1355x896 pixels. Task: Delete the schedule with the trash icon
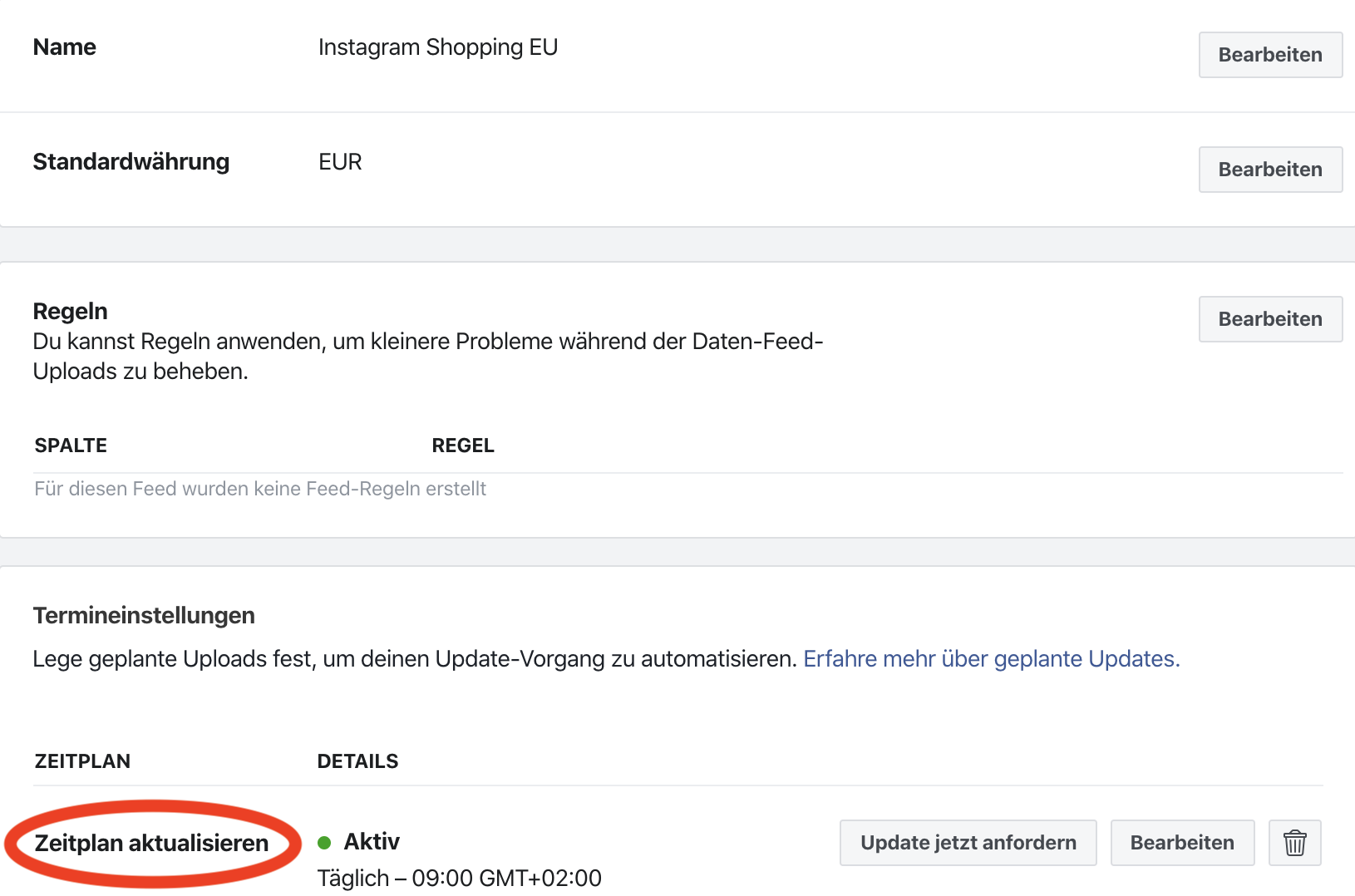(x=1294, y=843)
